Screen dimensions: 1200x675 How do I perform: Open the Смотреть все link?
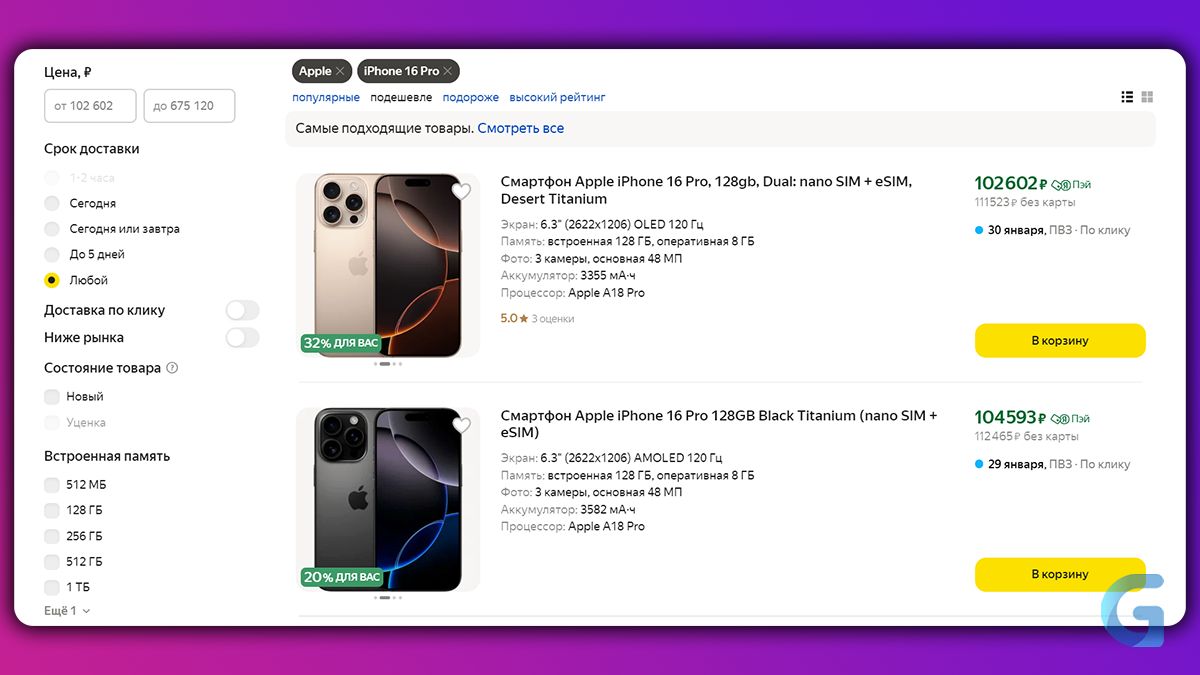[520, 129]
